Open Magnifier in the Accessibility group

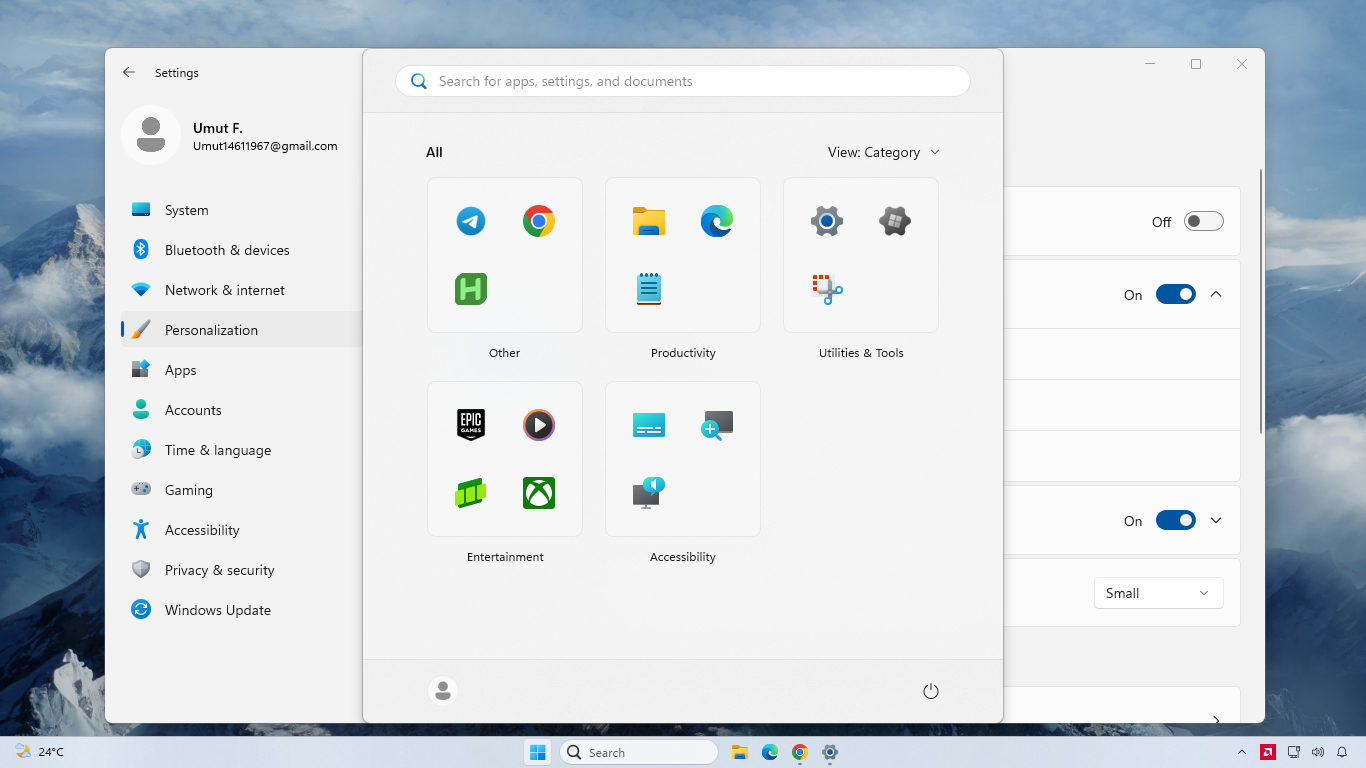click(717, 425)
